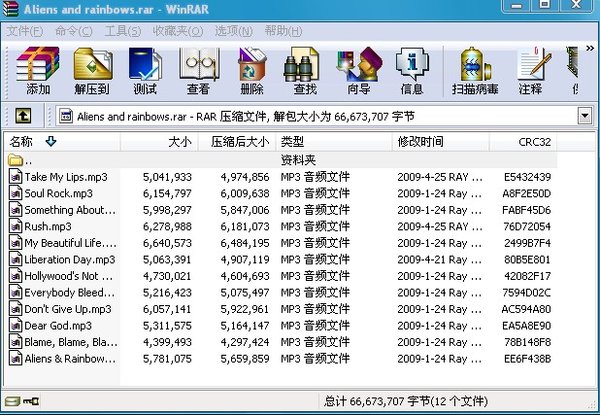Select the file name 'Something About…'

click(x=70, y=210)
